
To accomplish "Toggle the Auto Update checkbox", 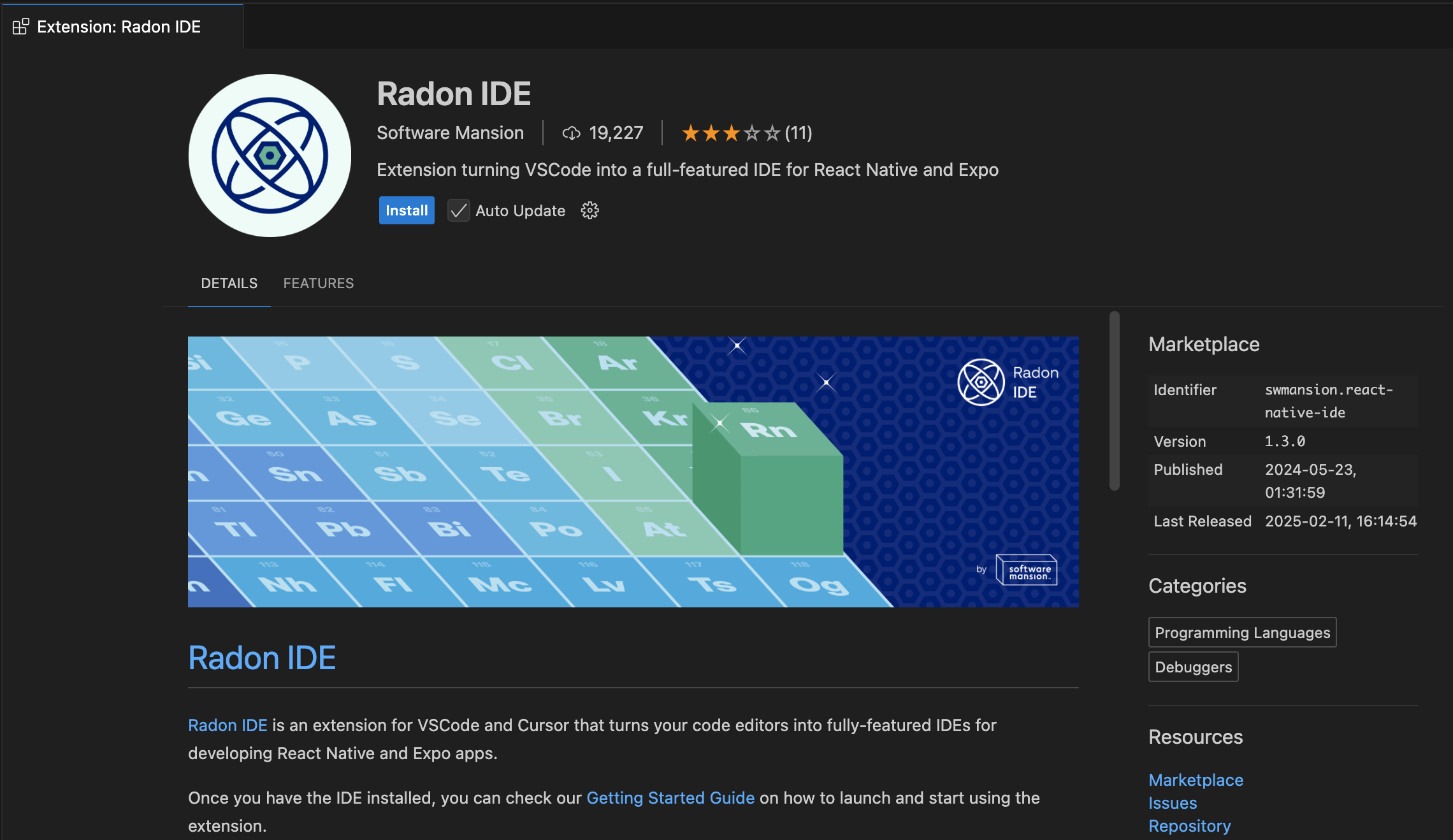I will pos(458,210).
